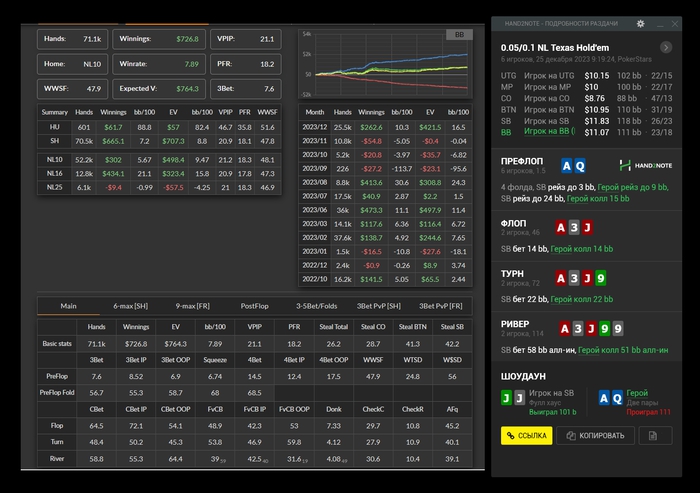Open settings gear in hand details window
This screenshot has height=493, width=700.
point(641,23)
